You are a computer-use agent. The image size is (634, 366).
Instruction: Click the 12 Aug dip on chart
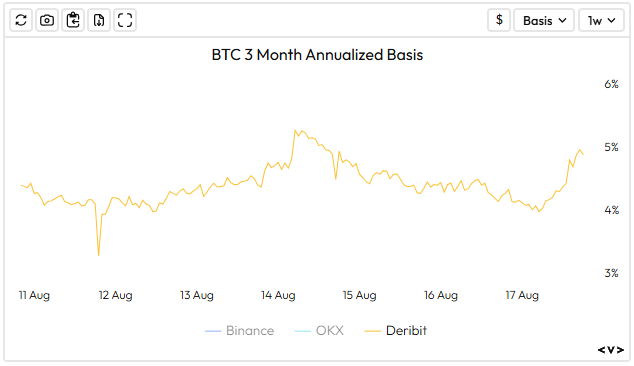click(x=99, y=255)
